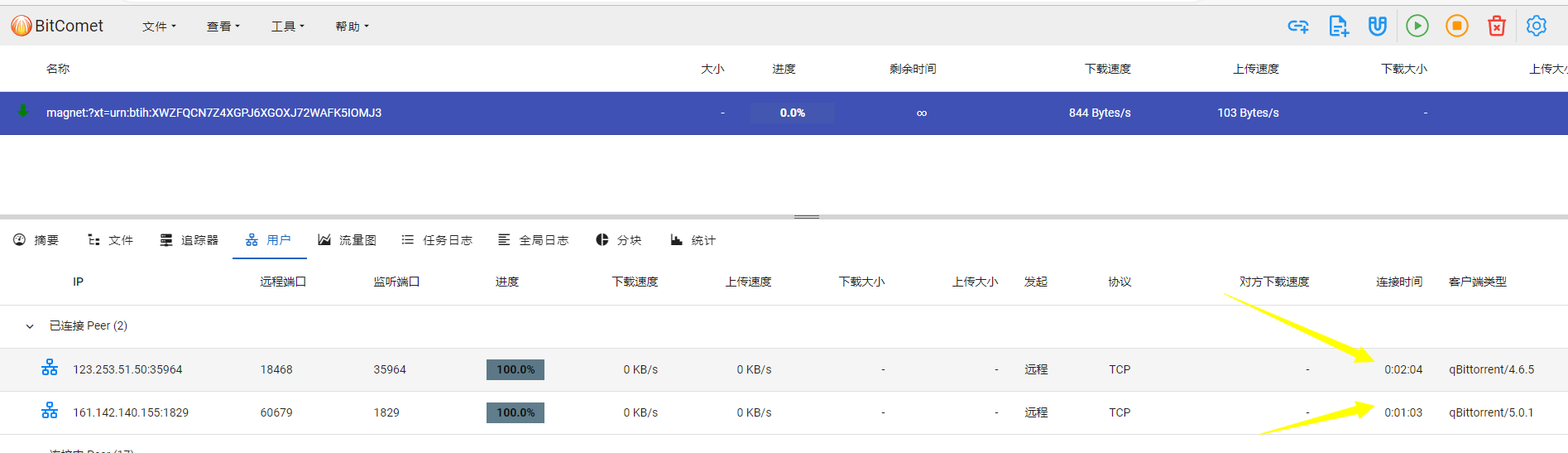Screen dimensions: 1568x453
Task: Open the 帮助 menu
Action: (x=352, y=27)
